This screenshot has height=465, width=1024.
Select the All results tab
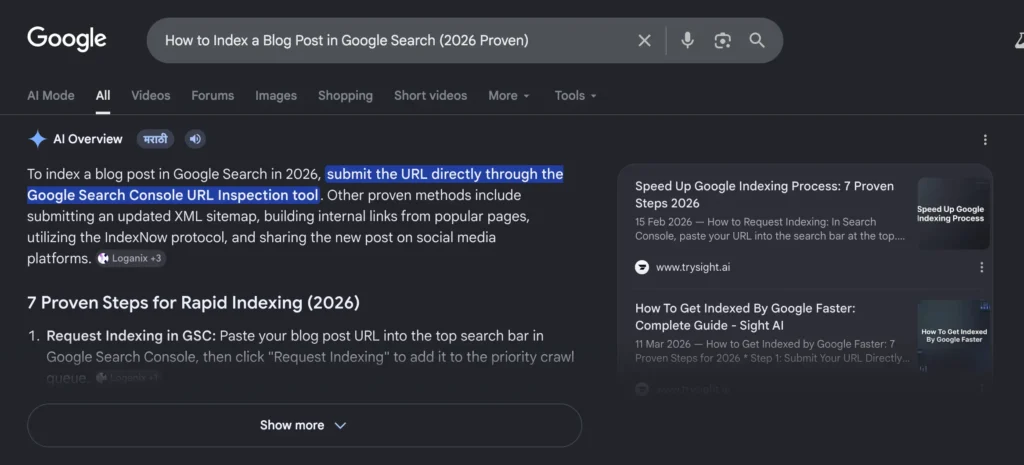pos(103,95)
